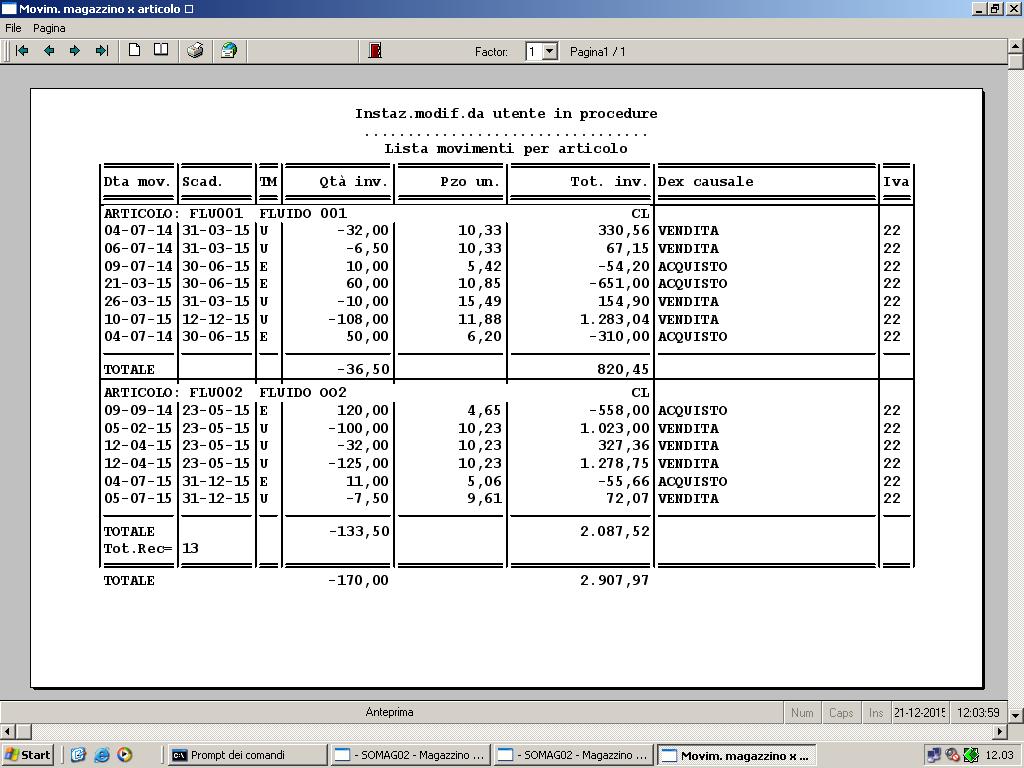Click the Dex causale column header
This screenshot has width=1024, height=768.
coord(705,182)
